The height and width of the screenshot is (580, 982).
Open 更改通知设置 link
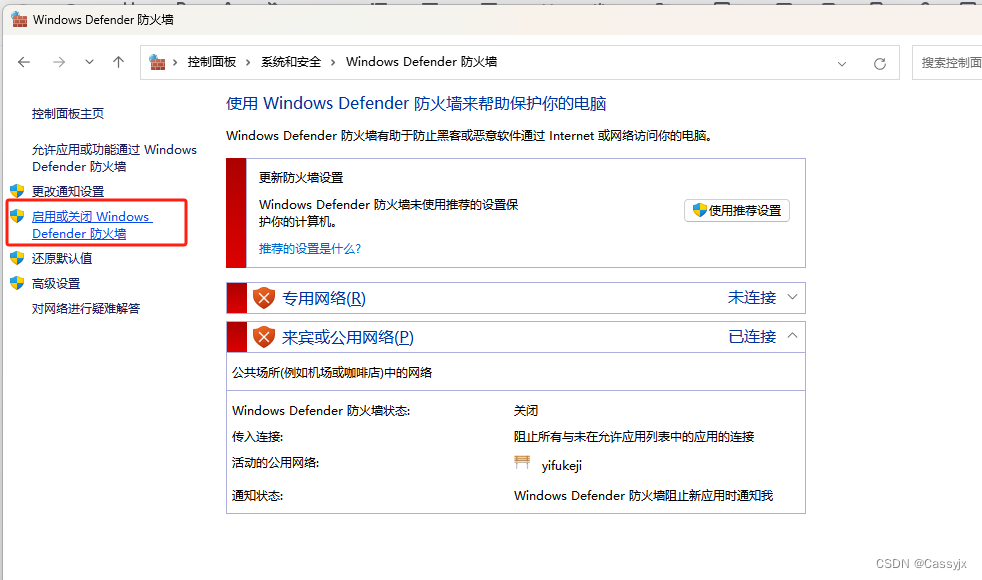coord(68,191)
